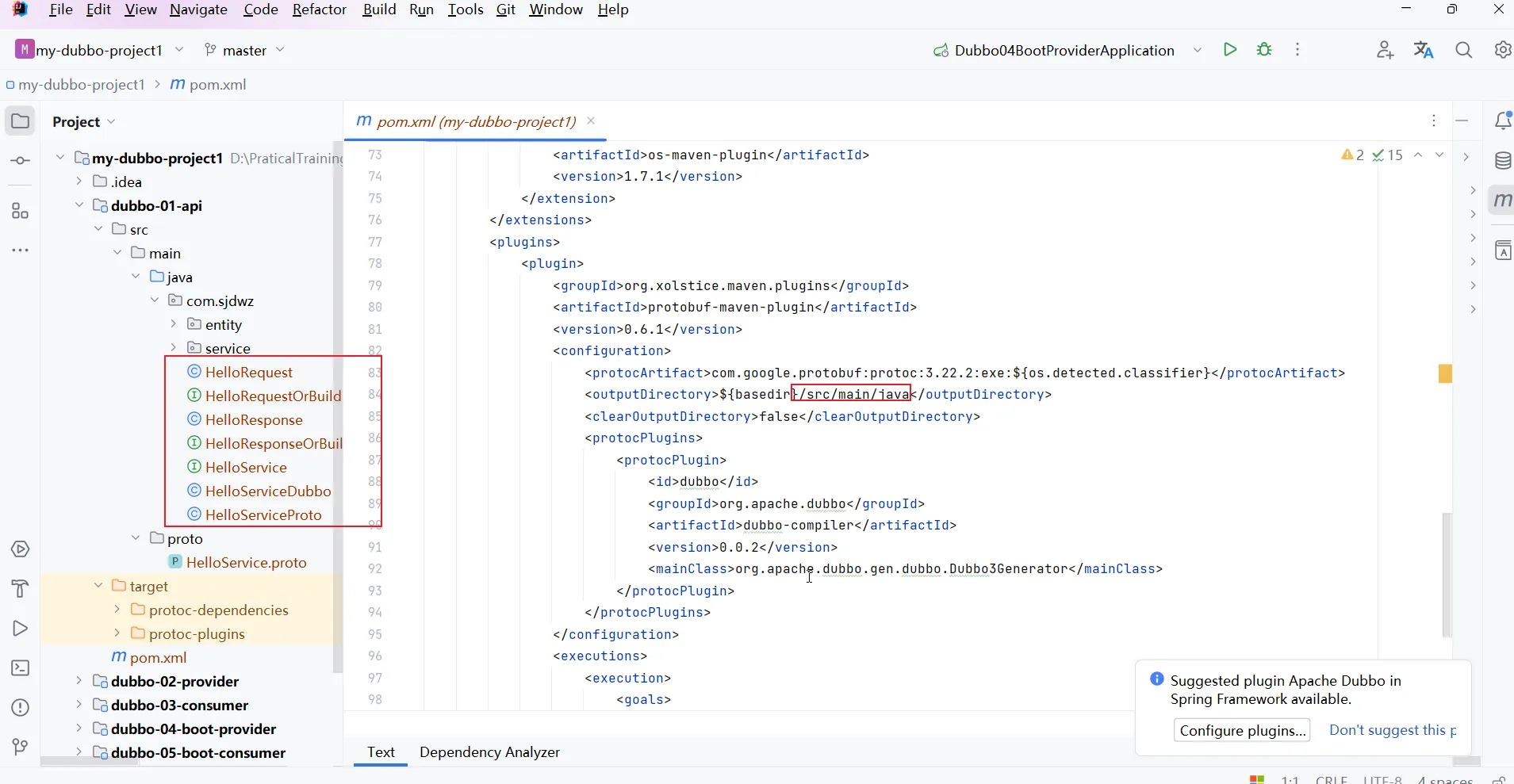
Task: Open more run actions menu
Action: (x=1297, y=50)
